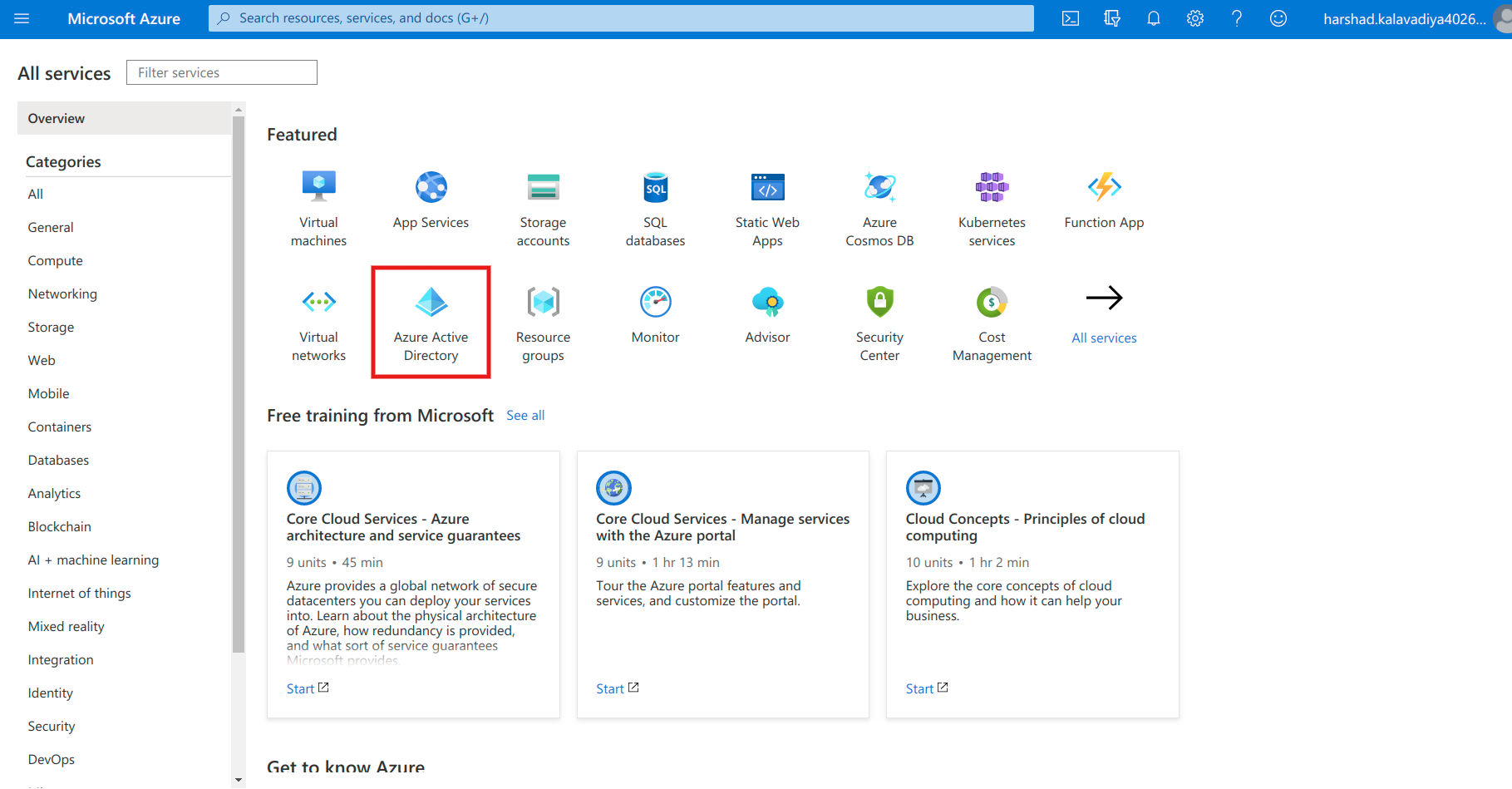Select the Mixed reality category
Viewport: 1512px width, 789px height.
(x=66, y=626)
